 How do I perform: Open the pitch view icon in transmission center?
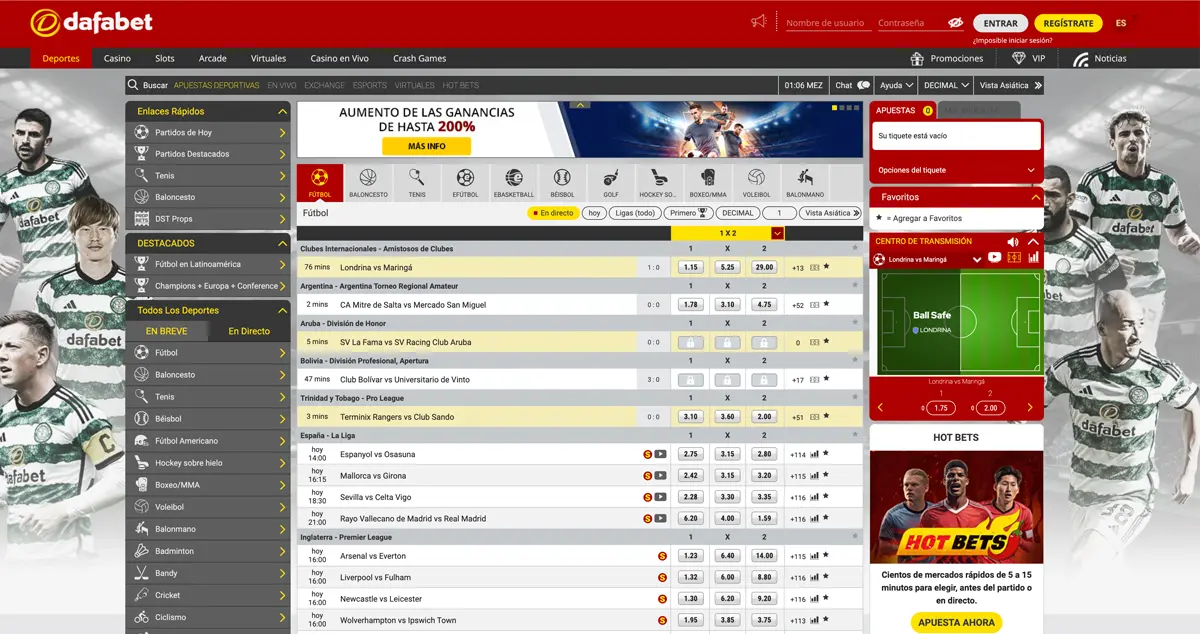pos(1015,258)
